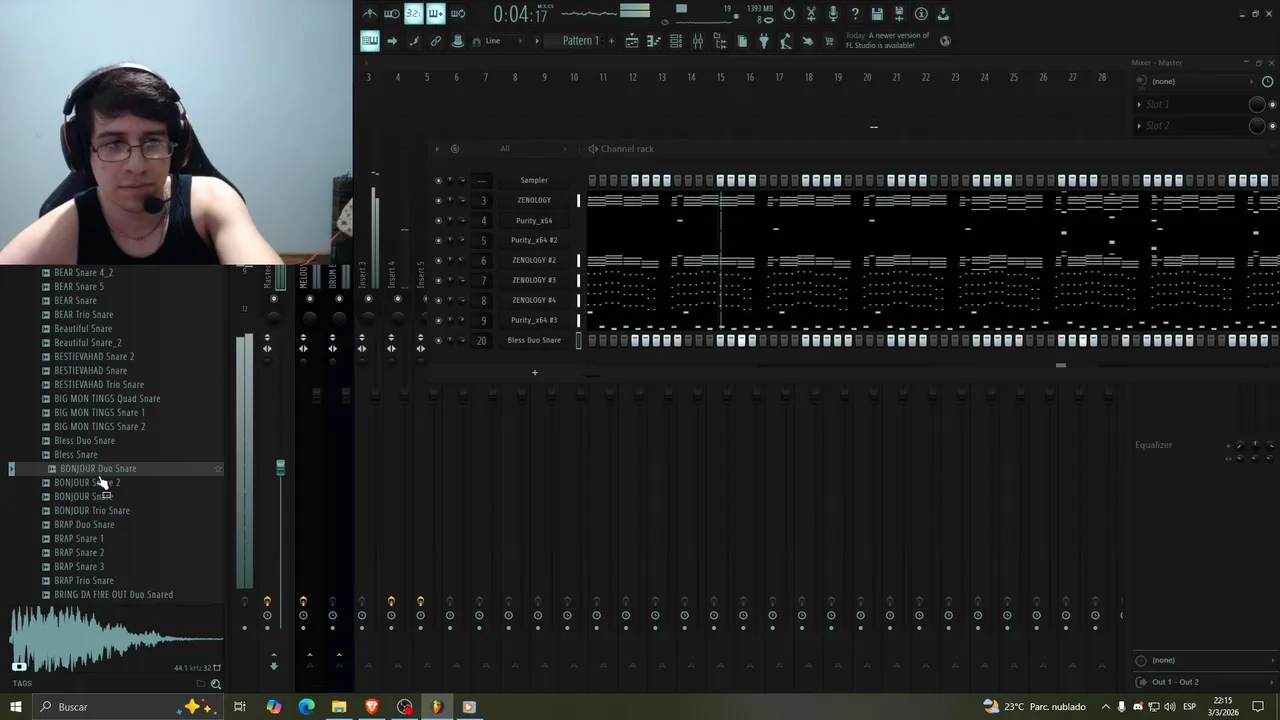Screen dimensions: 1280x720
Task: Open the Bless Duo Snare channel button
Action: (x=534, y=340)
